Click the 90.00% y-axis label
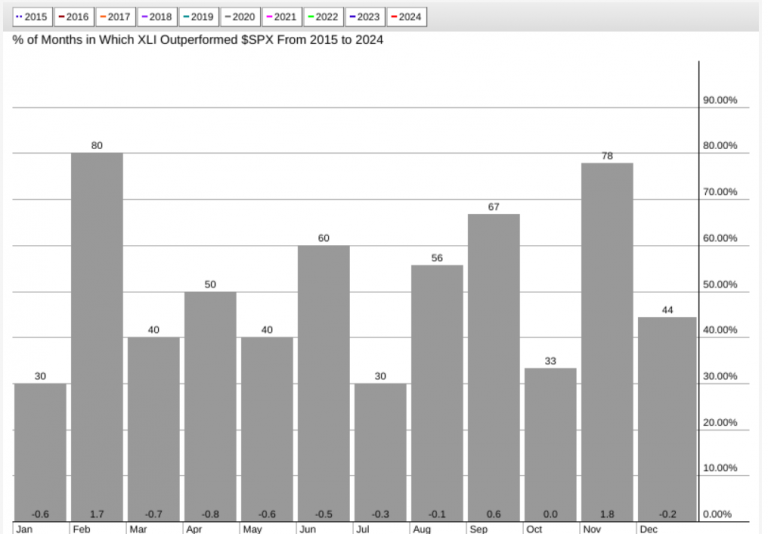This screenshot has width=768, height=534. (x=720, y=100)
